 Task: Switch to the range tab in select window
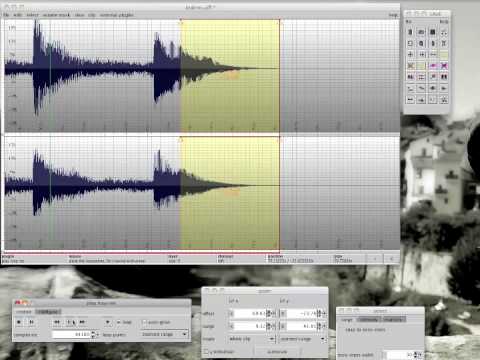point(347,319)
